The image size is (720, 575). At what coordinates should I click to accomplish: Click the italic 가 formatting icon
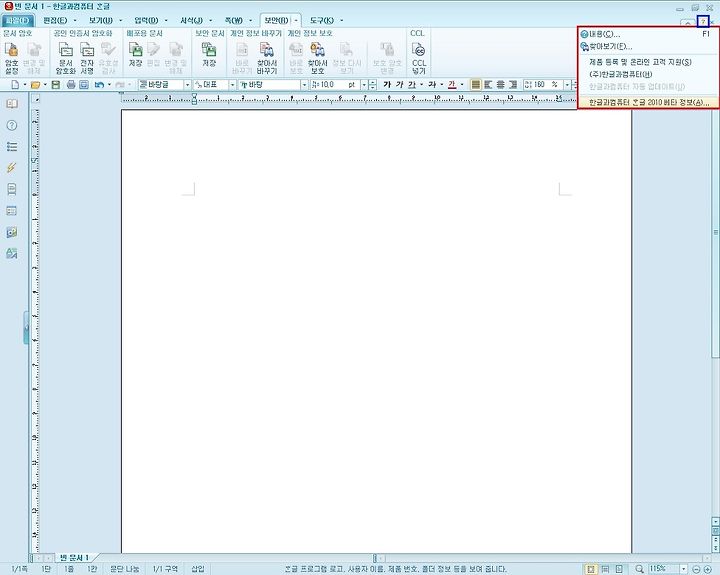[399, 85]
